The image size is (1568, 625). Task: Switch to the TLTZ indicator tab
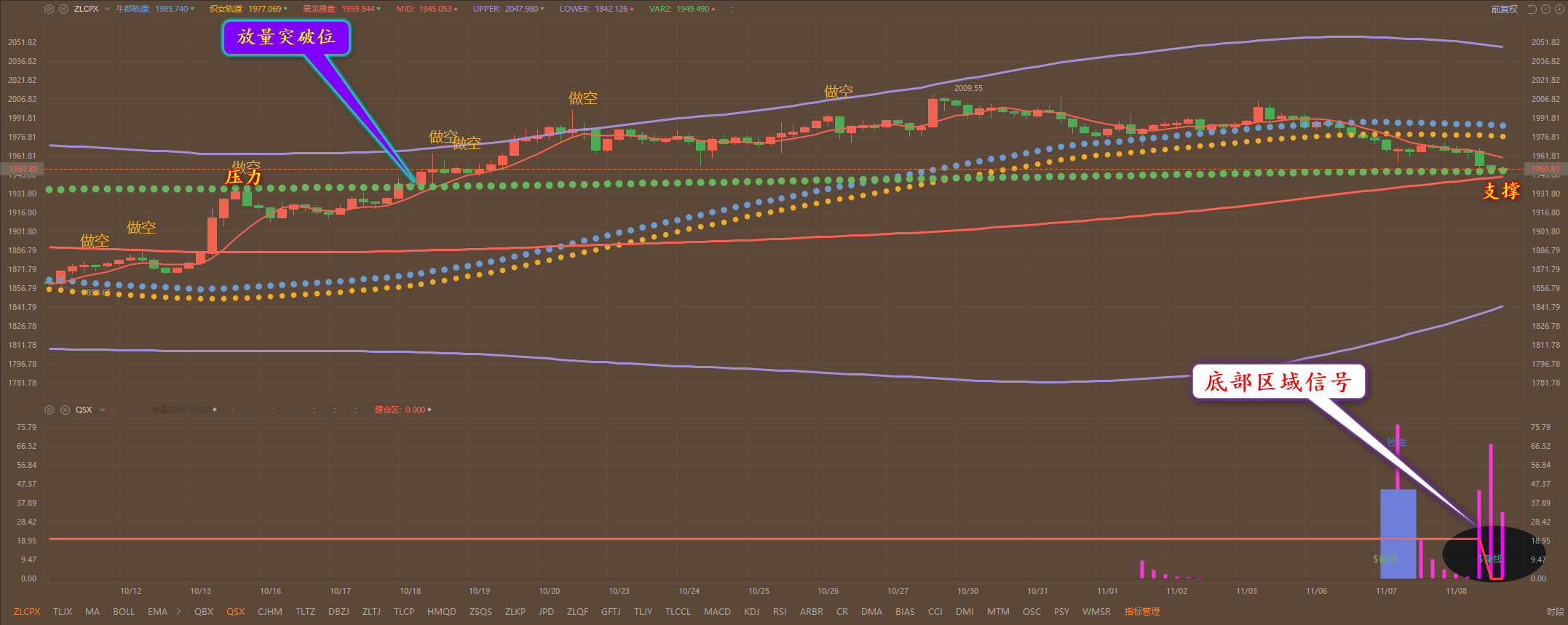(306, 612)
